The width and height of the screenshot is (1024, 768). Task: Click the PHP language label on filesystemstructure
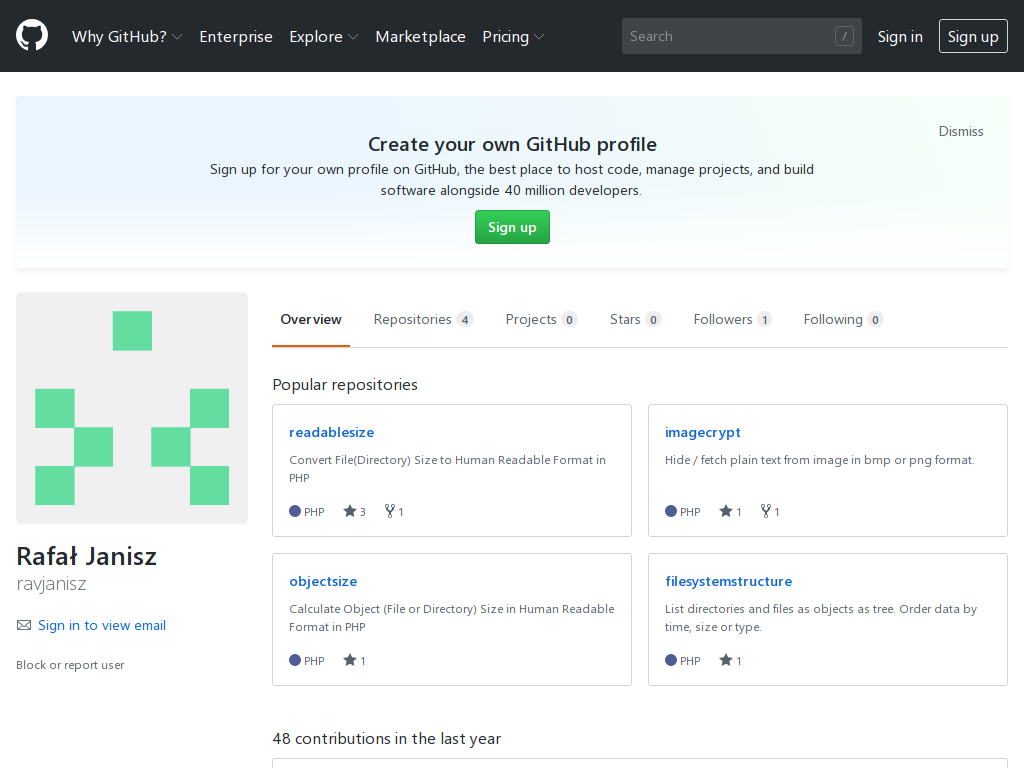690,661
